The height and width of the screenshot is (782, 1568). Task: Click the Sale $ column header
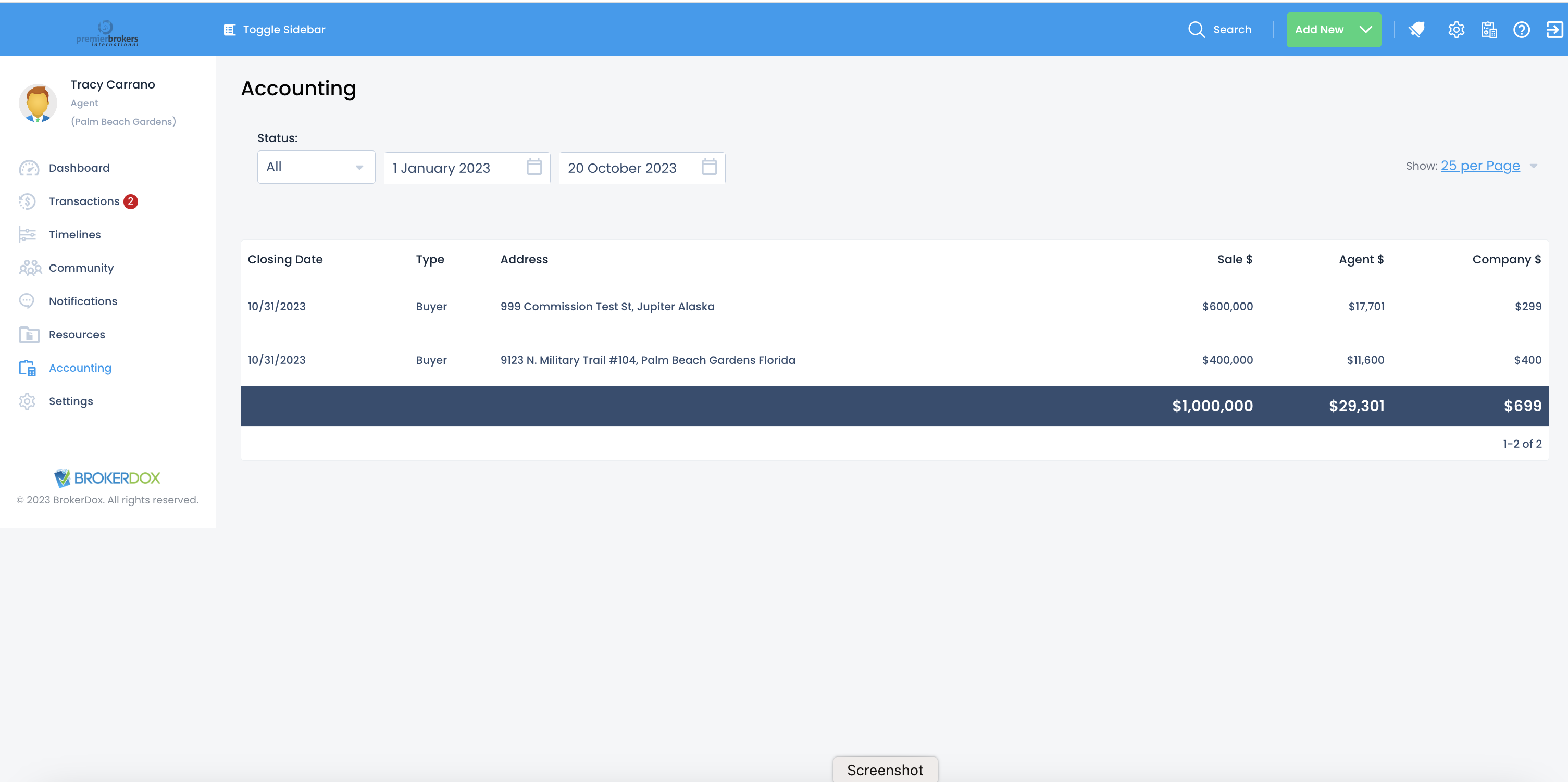[1235, 260]
